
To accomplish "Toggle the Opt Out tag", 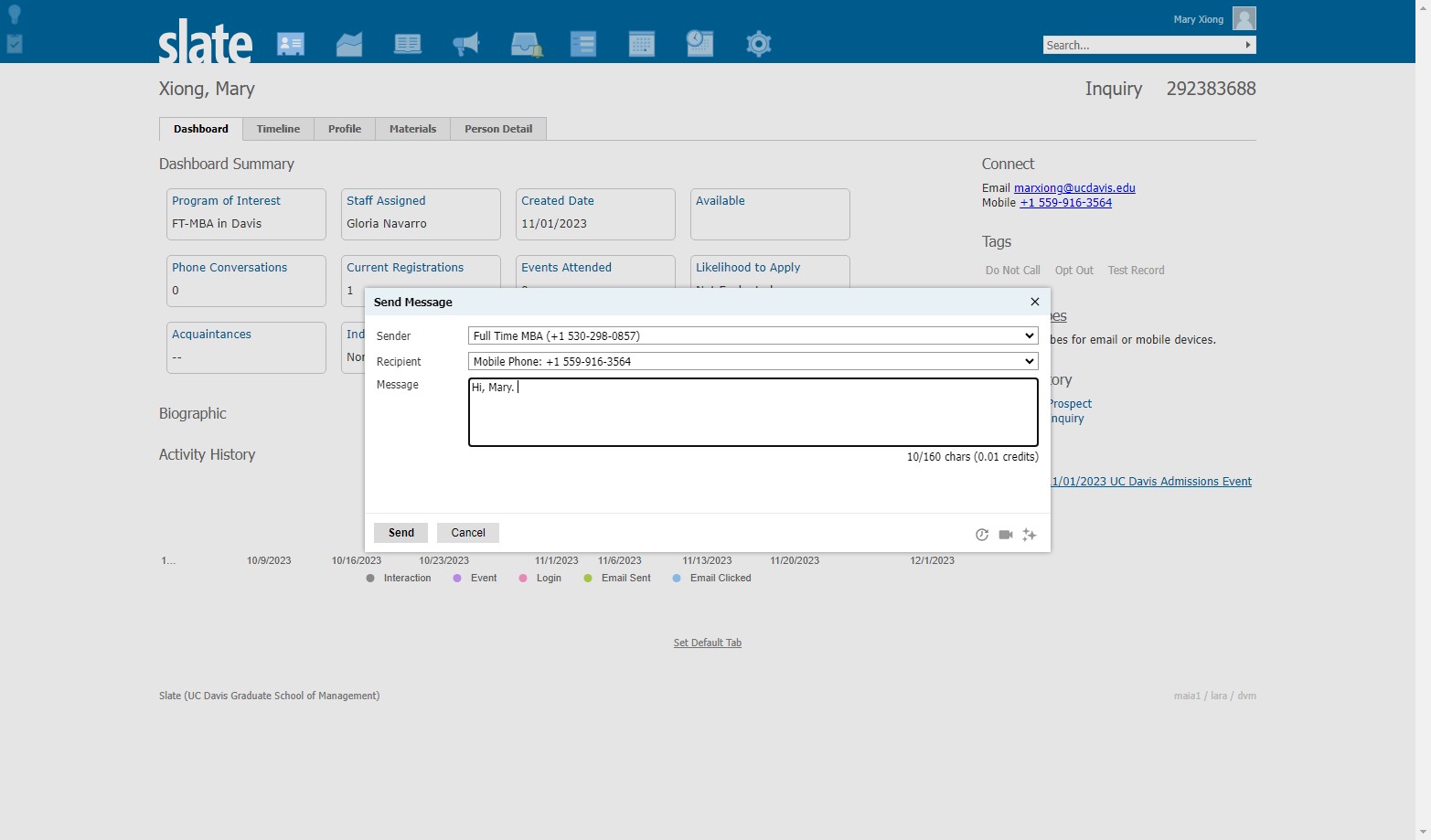I will pyautogui.click(x=1074, y=271).
